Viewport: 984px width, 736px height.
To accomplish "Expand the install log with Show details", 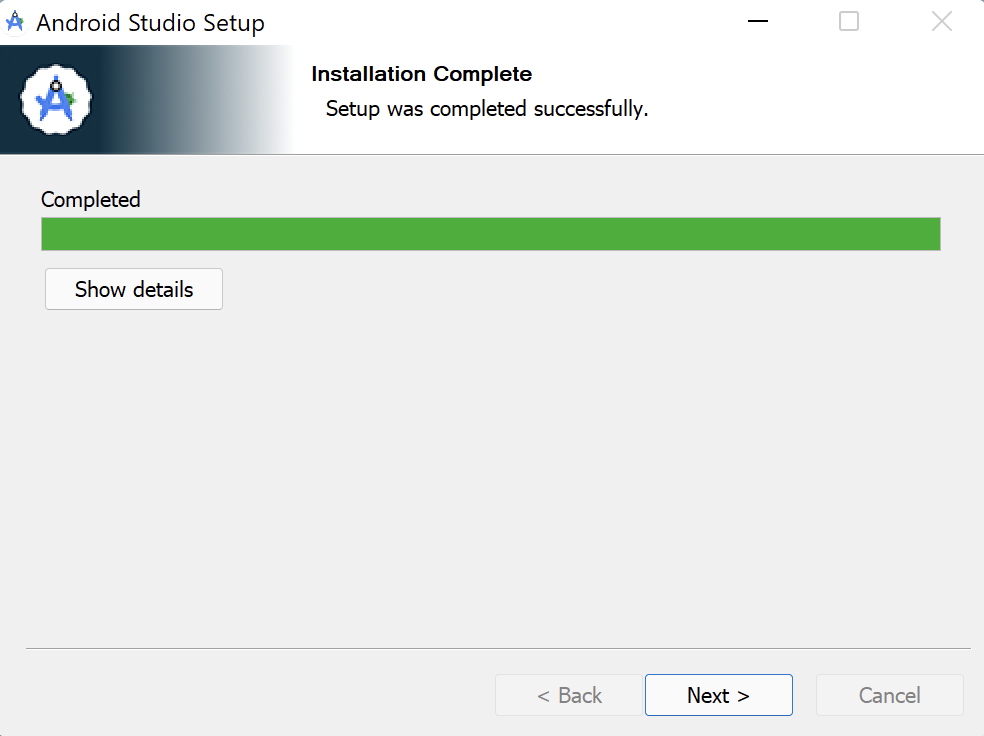I will click(x=134, y=289).
